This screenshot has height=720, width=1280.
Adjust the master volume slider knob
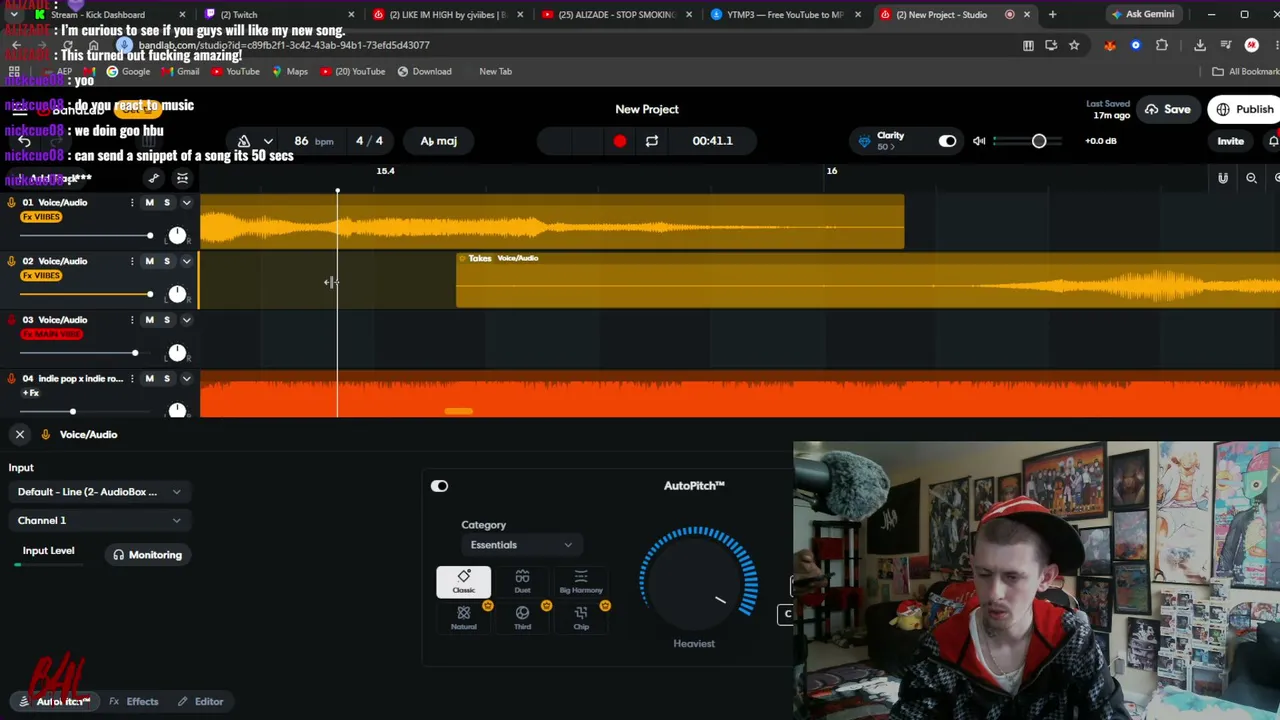click(x=1039, y=141)
